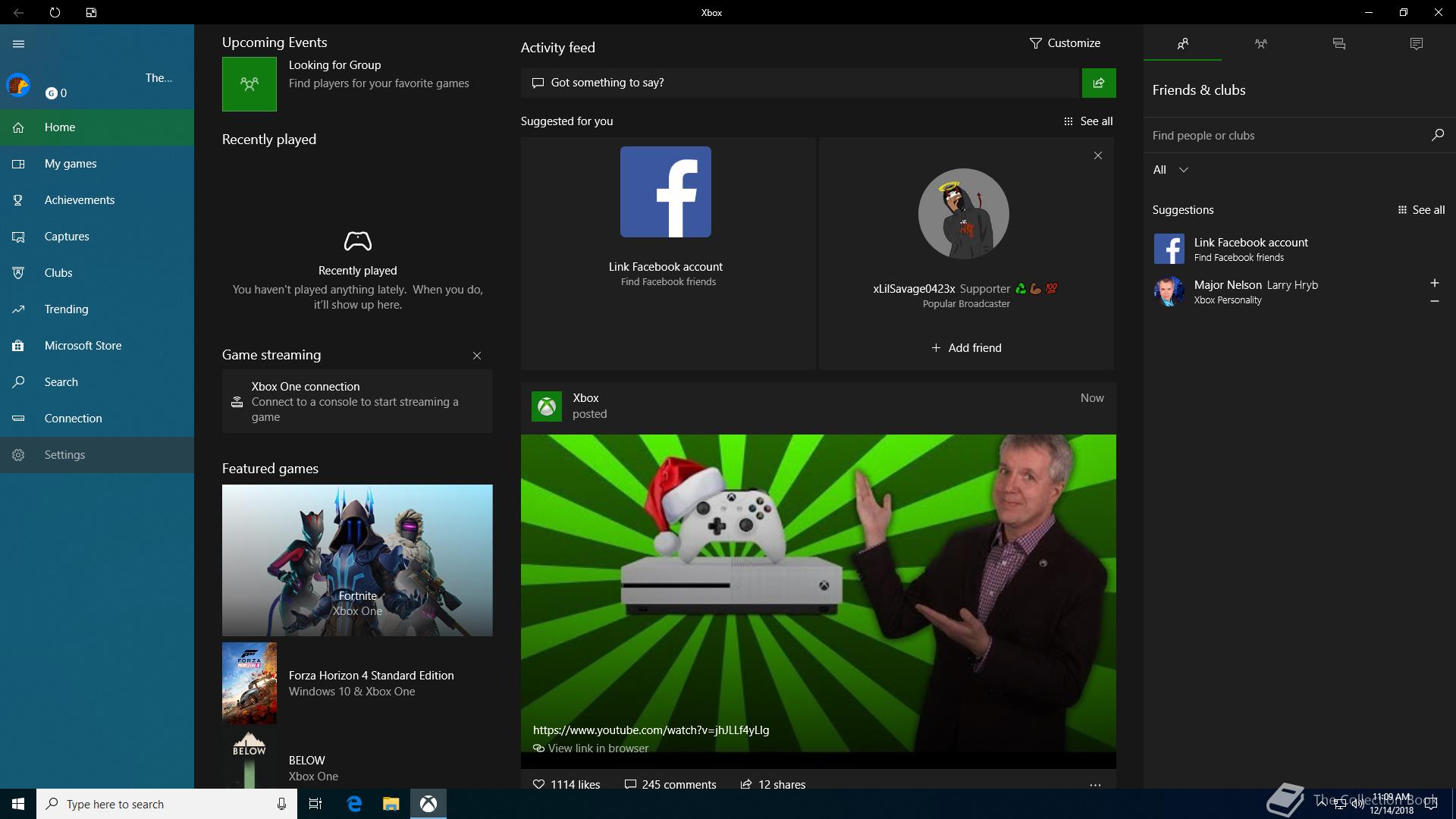The height and width of the screenshot is (819, 1456).
Task: Click the user profile avatar
Action: click(x=18, y=85)
